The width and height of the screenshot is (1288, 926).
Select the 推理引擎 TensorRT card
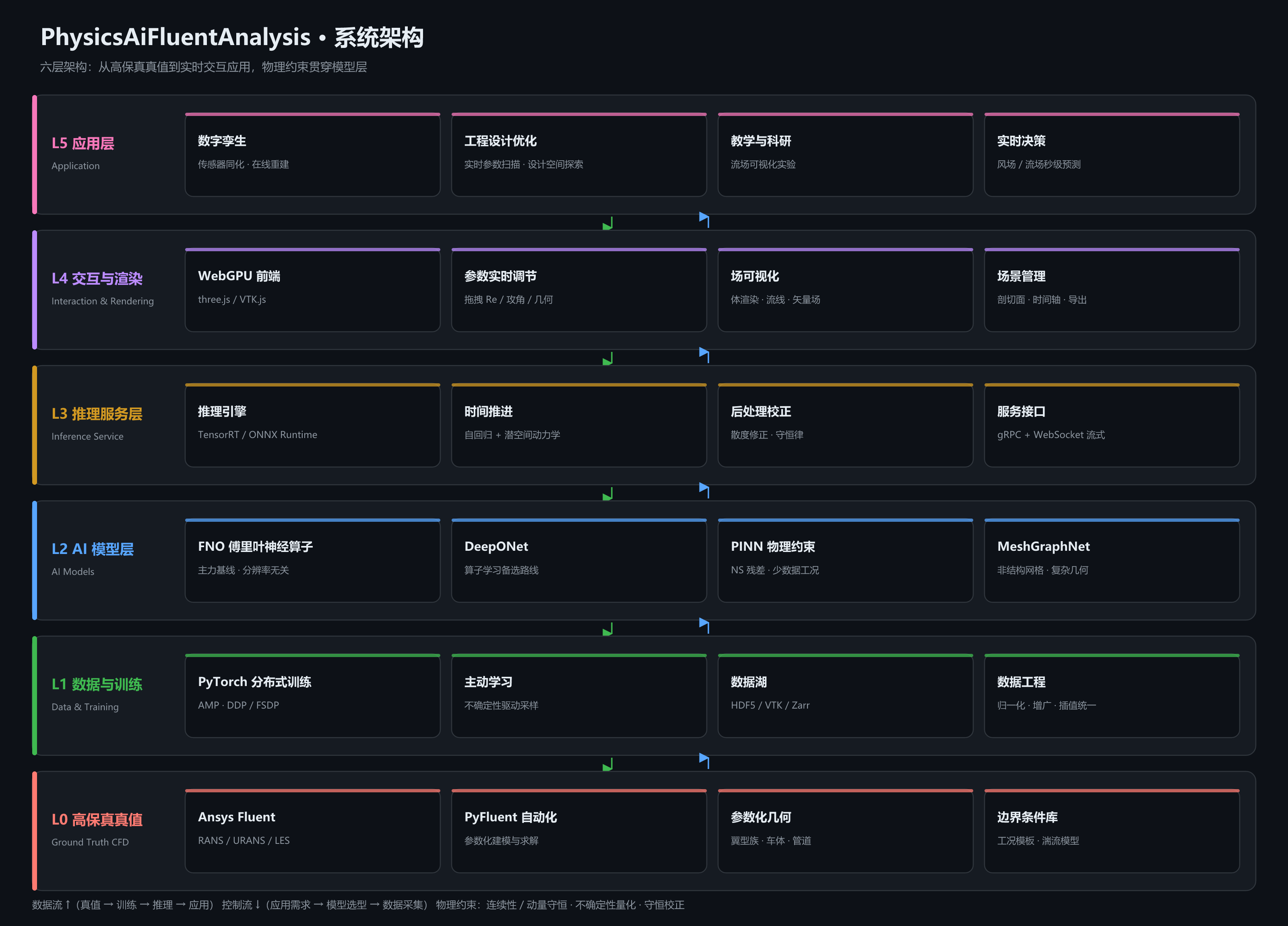pyautogui.click(x=312, y=425)
